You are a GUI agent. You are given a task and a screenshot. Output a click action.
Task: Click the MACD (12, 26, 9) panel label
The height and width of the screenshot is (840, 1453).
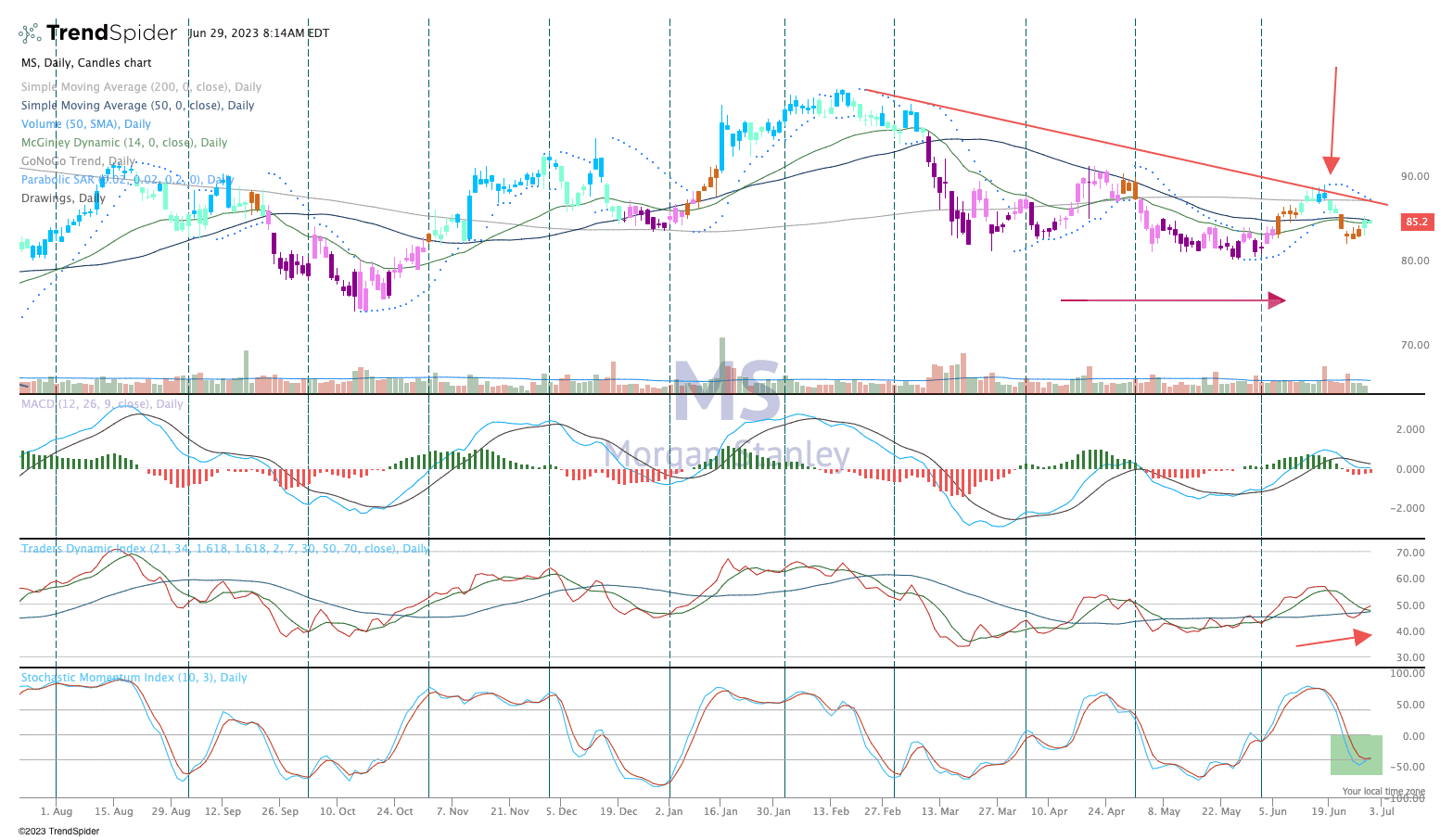pos(102,404)
